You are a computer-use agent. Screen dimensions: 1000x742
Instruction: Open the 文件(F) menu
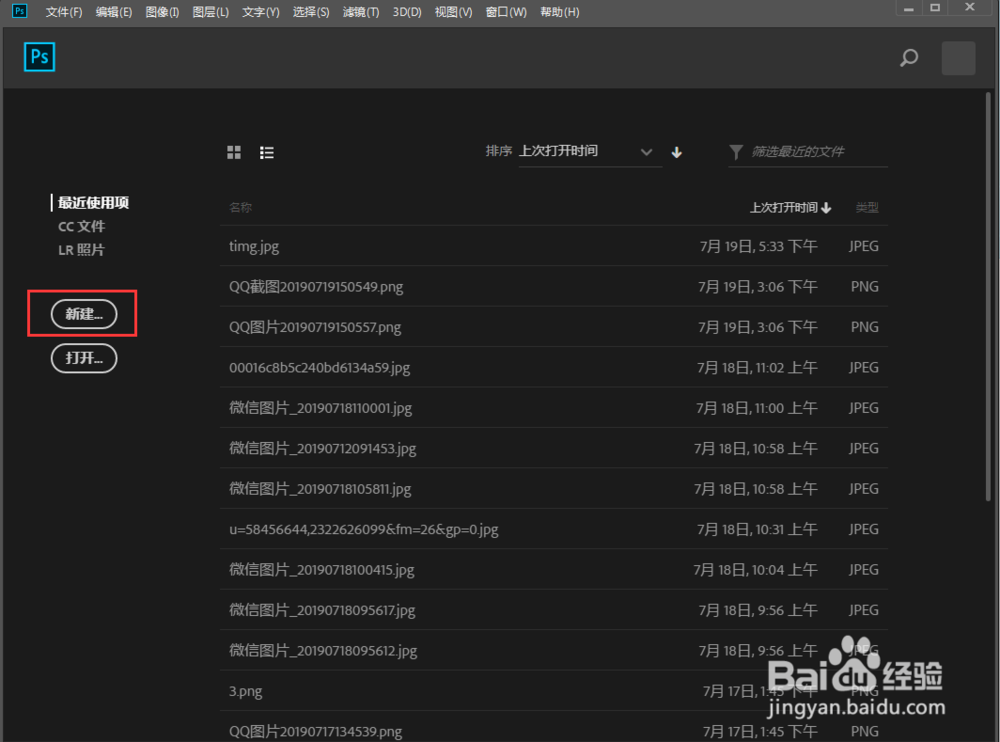coord(64,12)
